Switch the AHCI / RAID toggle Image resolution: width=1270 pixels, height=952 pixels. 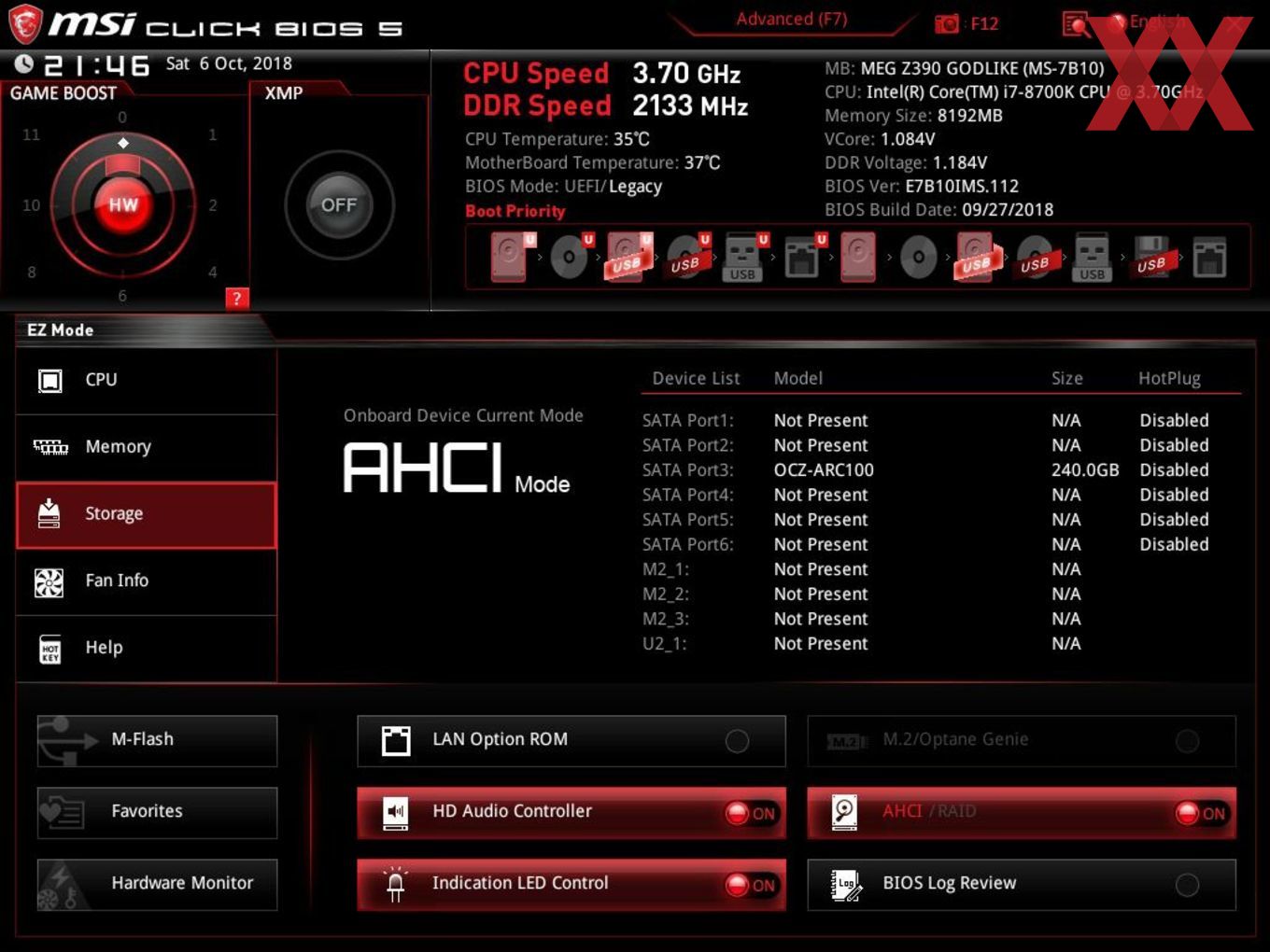coord(1022,812)
